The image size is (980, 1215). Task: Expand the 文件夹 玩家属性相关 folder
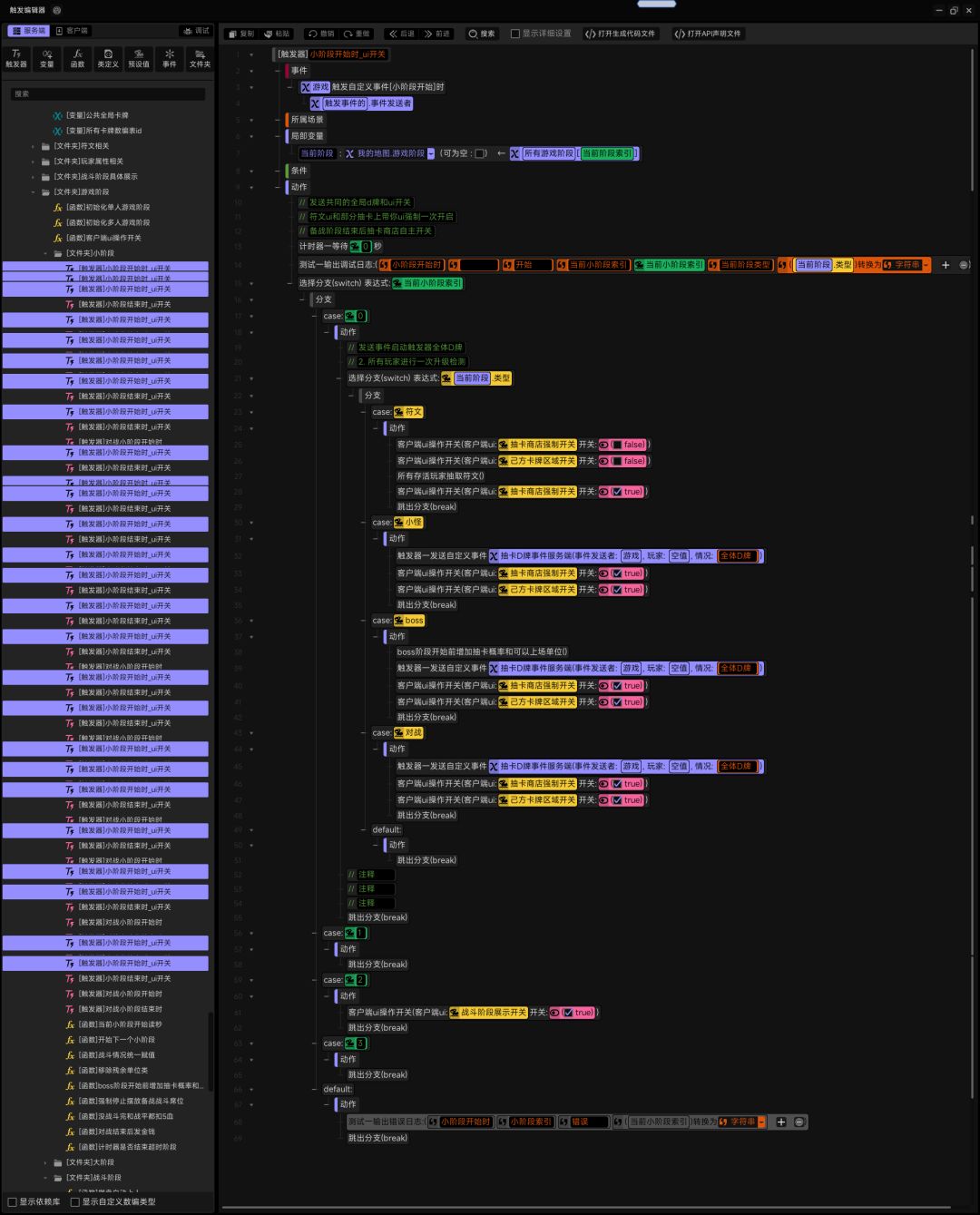(x=34, y=162)
